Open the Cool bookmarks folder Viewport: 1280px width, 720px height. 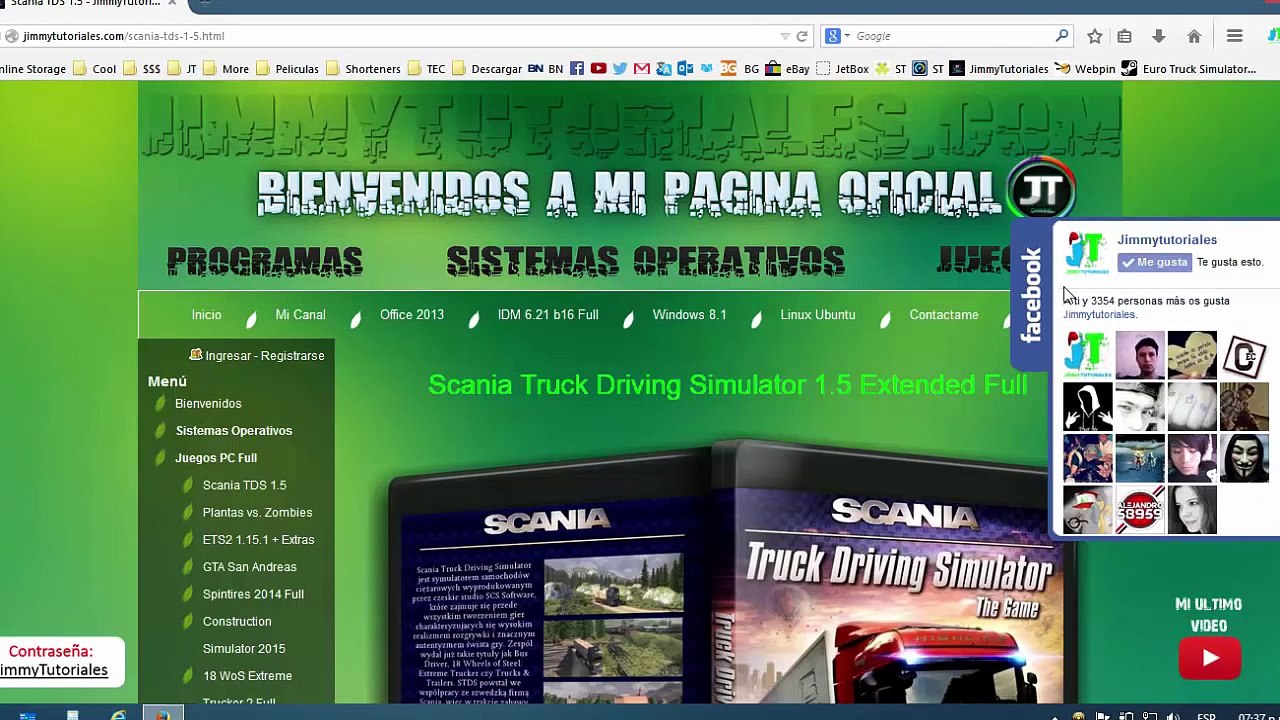[96, 68]
